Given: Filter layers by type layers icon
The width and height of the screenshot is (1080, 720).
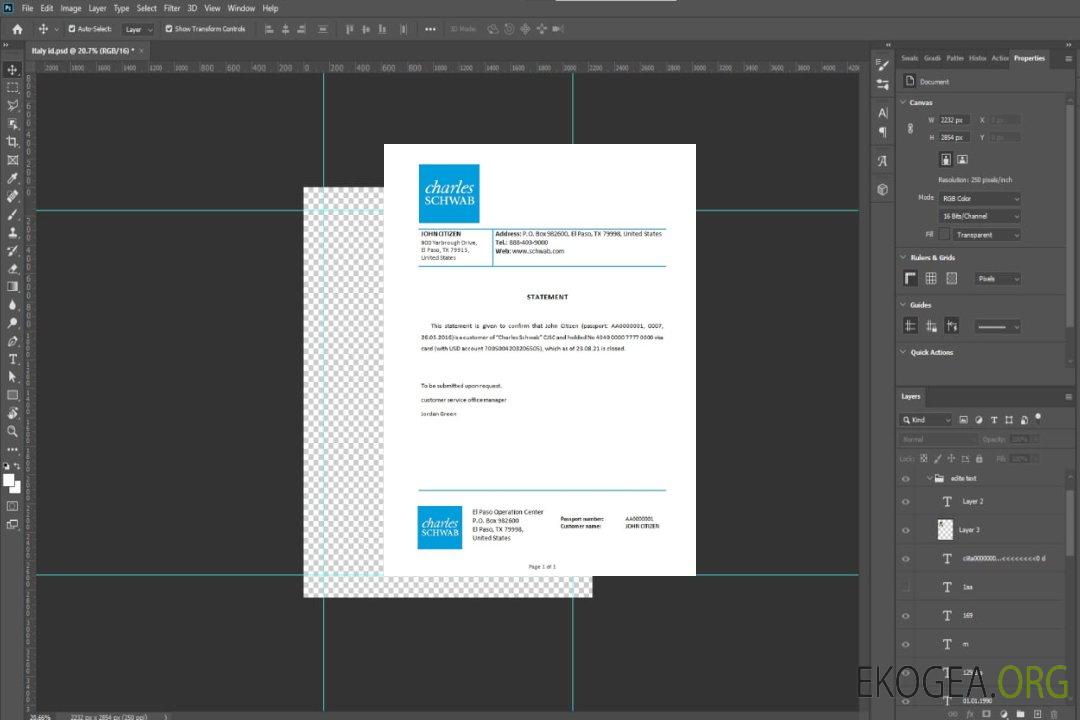Looking at the screenshot, I should click(994, 420).
